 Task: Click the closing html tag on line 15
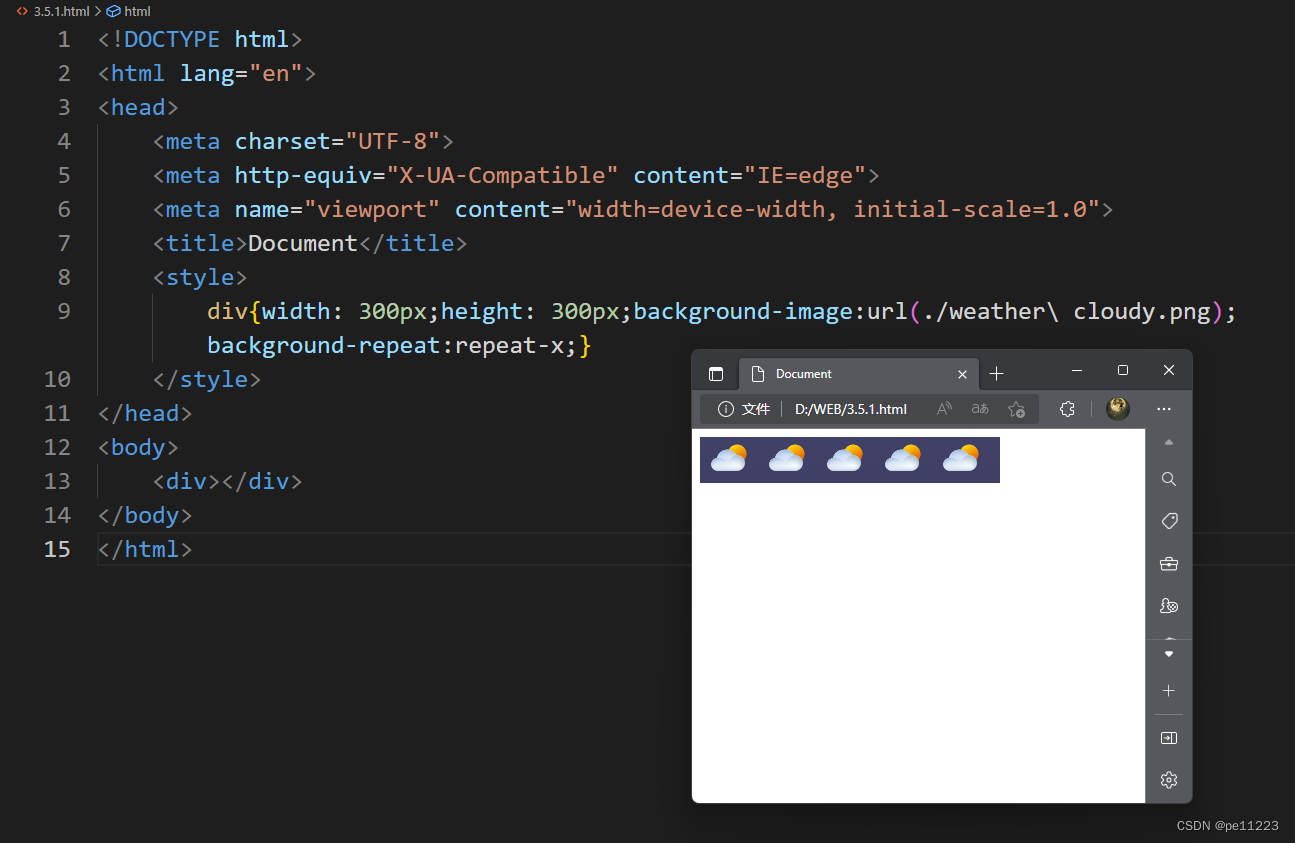tap(145, 549)
